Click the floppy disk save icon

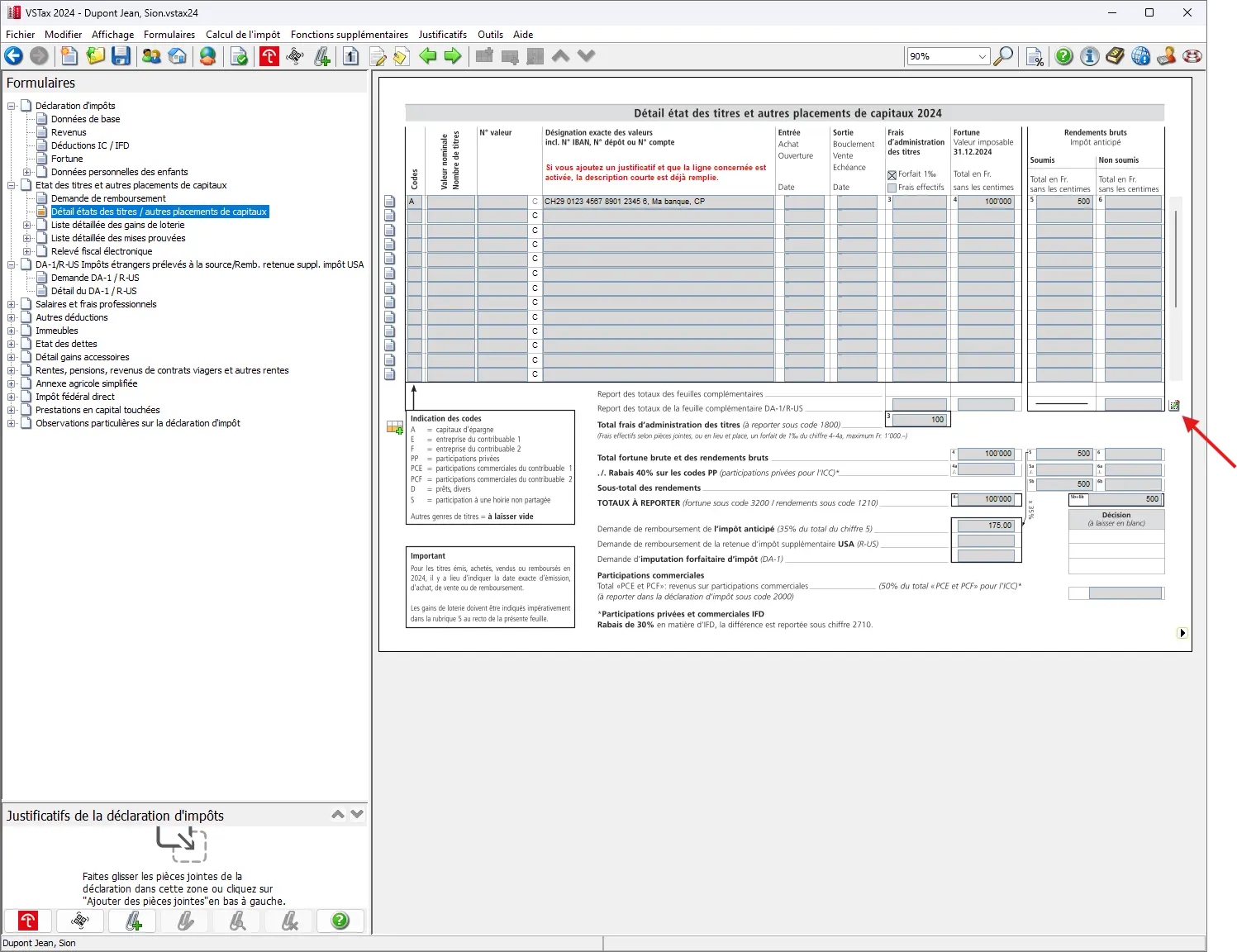tap(121, 56)
